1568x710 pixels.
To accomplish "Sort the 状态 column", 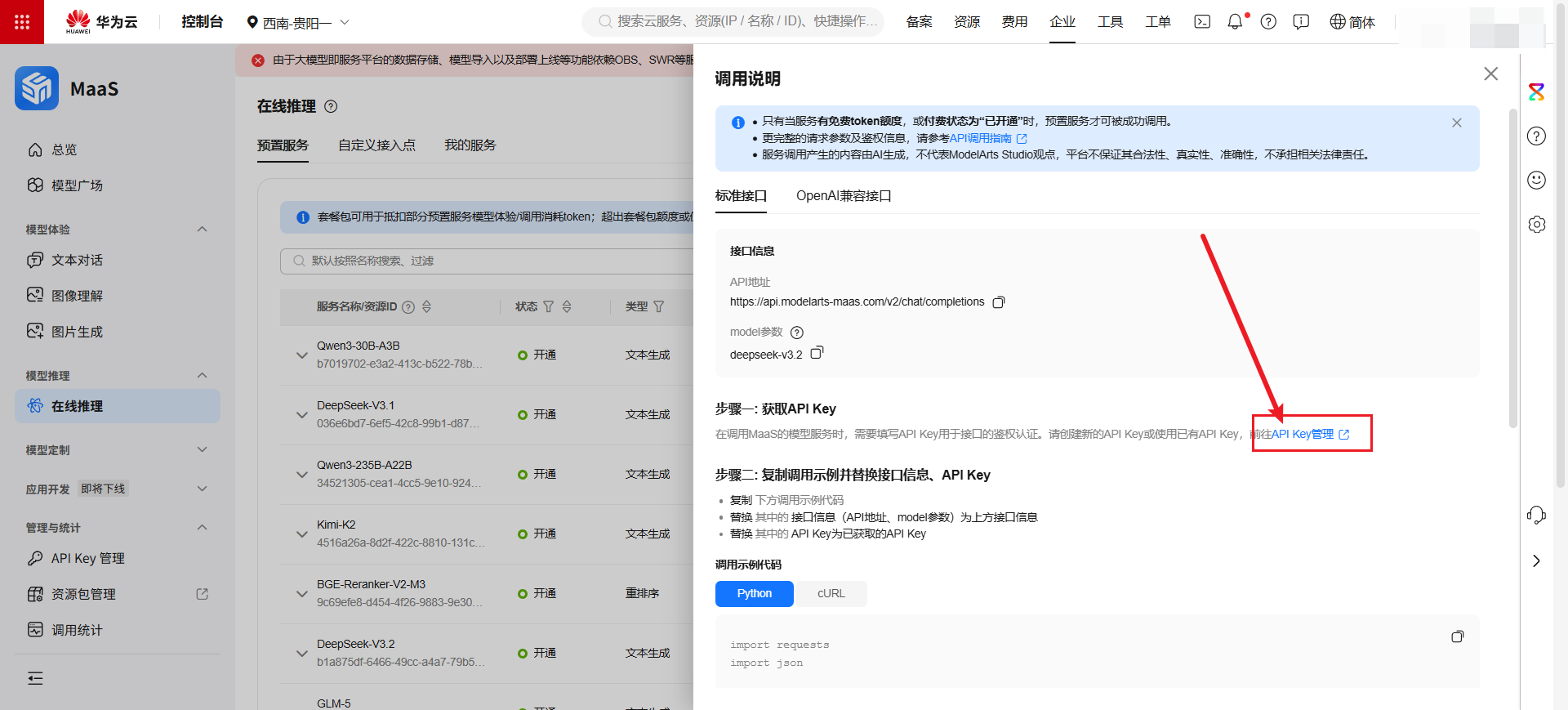I will 567,306.
